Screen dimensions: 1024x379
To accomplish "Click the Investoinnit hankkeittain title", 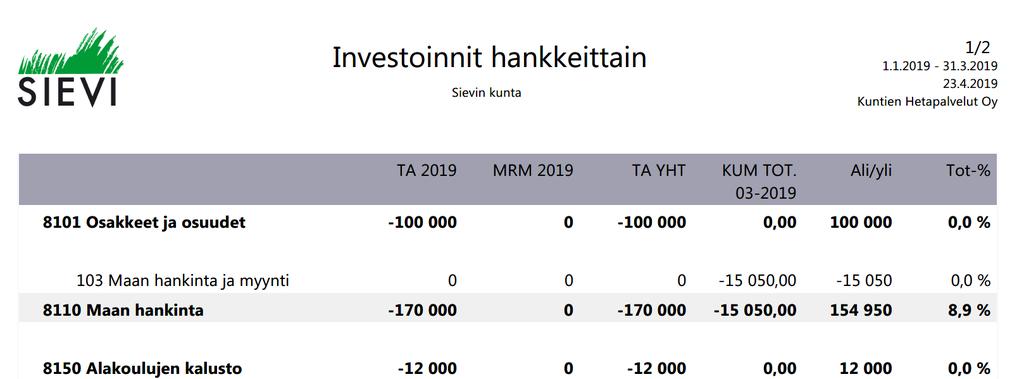I will [489, 58].
